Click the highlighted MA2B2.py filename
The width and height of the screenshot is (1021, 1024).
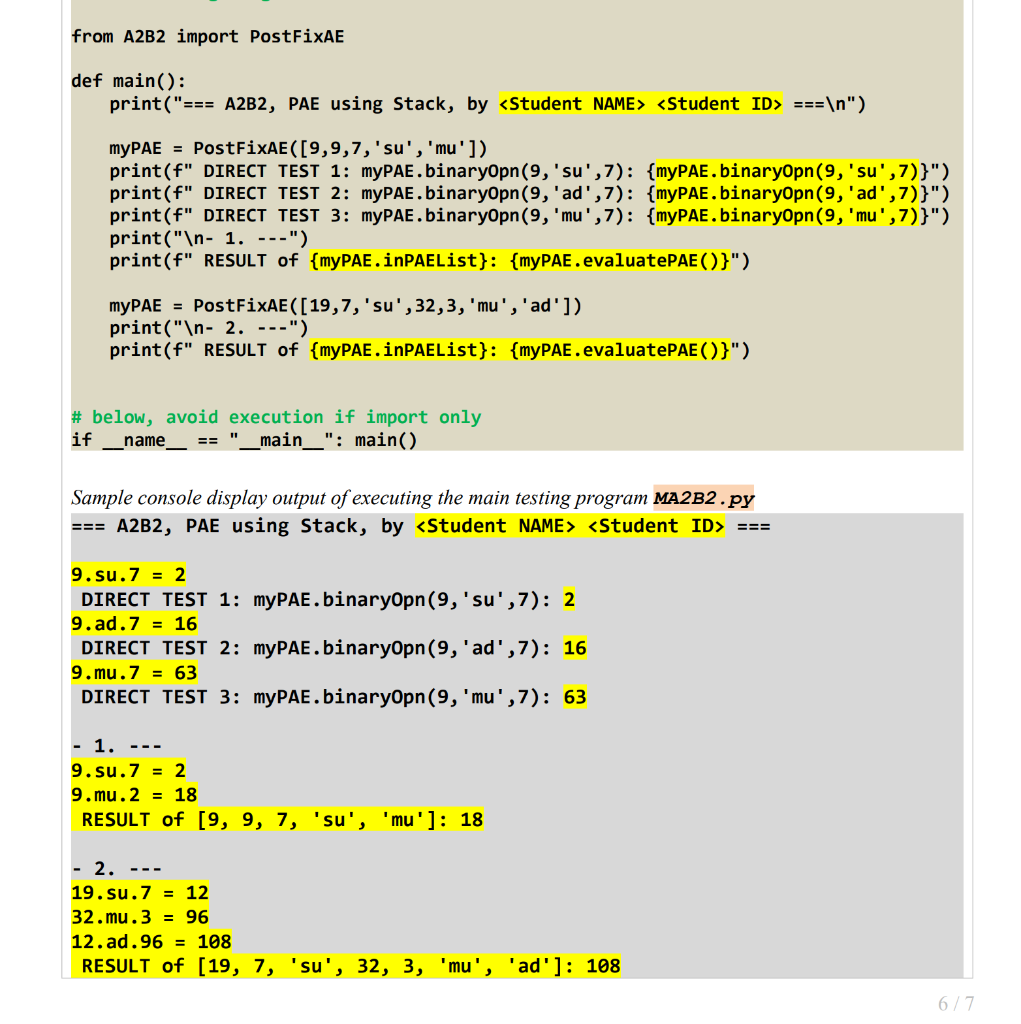[x=703, y=497]
